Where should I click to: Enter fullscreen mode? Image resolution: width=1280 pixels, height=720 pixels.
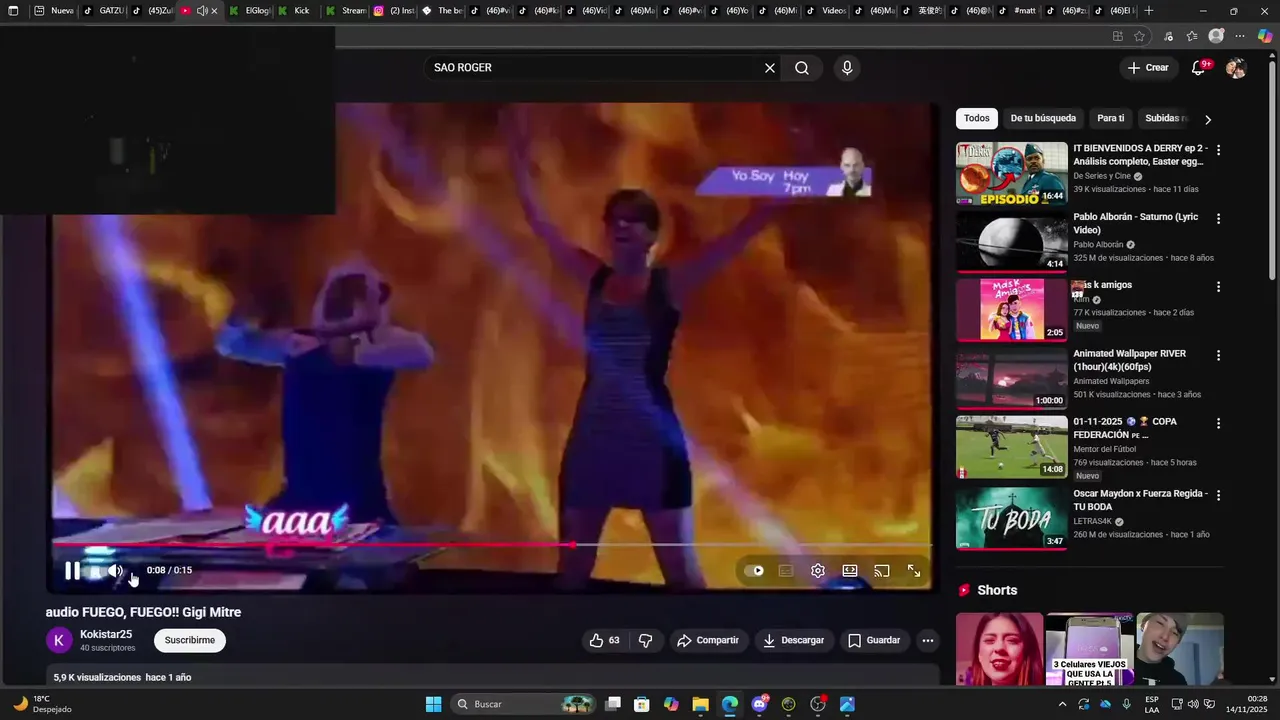pyautogui.click(x=914, y=571)
